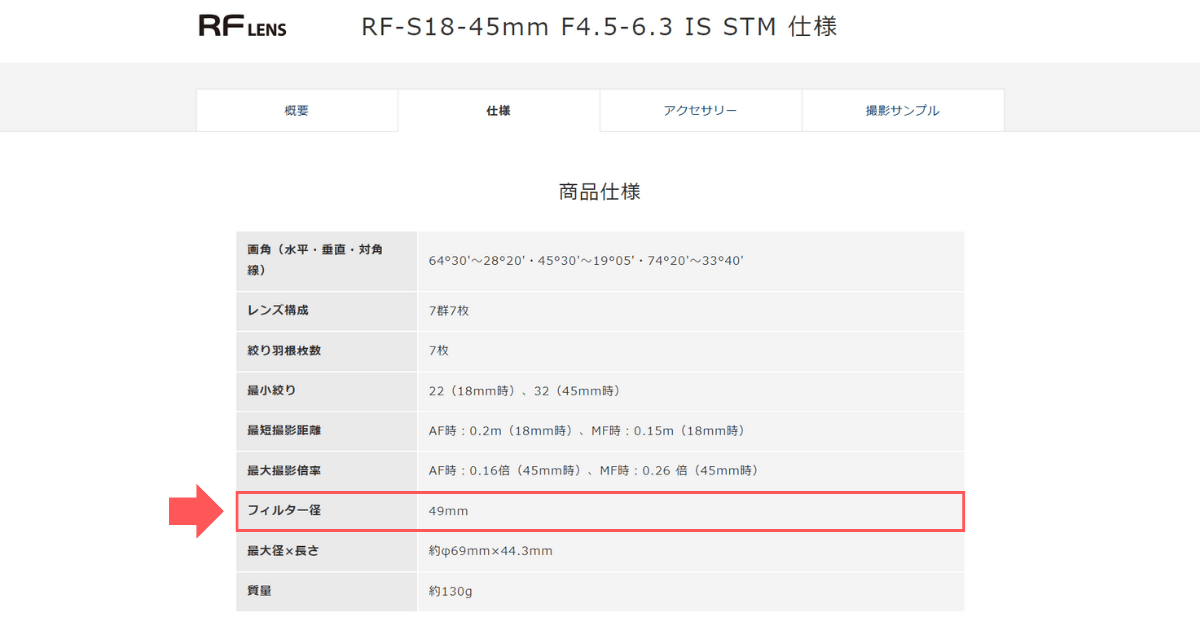Select the 絞り羽根枚数 row

pyautogui.click(x=285, y=350)
